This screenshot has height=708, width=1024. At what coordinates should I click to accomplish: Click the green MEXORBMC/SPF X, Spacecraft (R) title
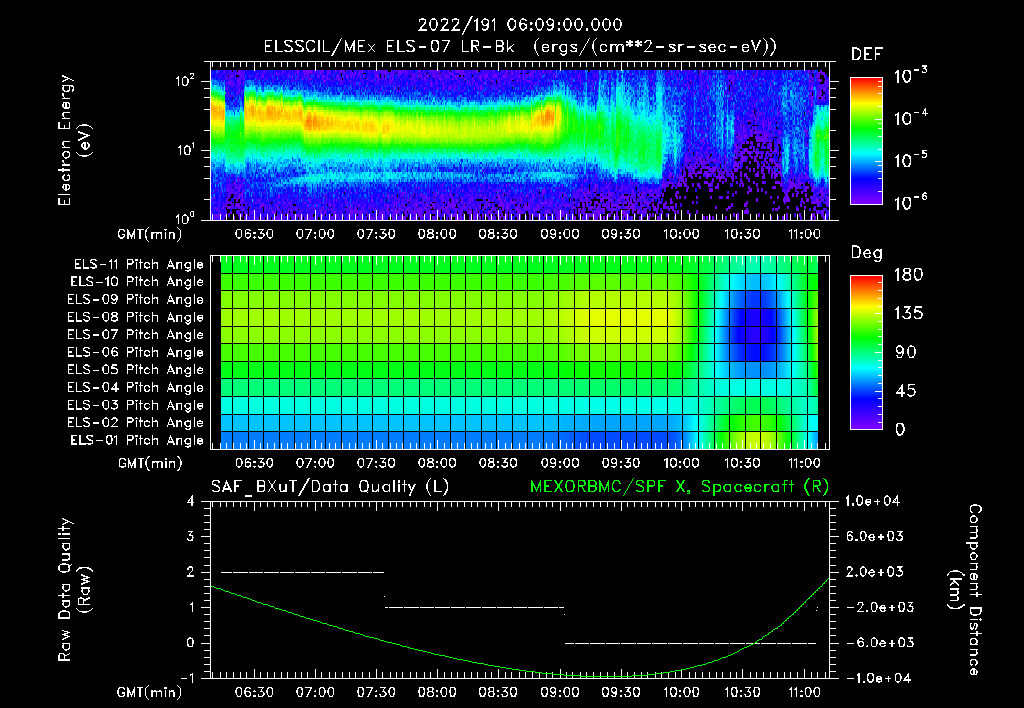(x=679, y=487)
